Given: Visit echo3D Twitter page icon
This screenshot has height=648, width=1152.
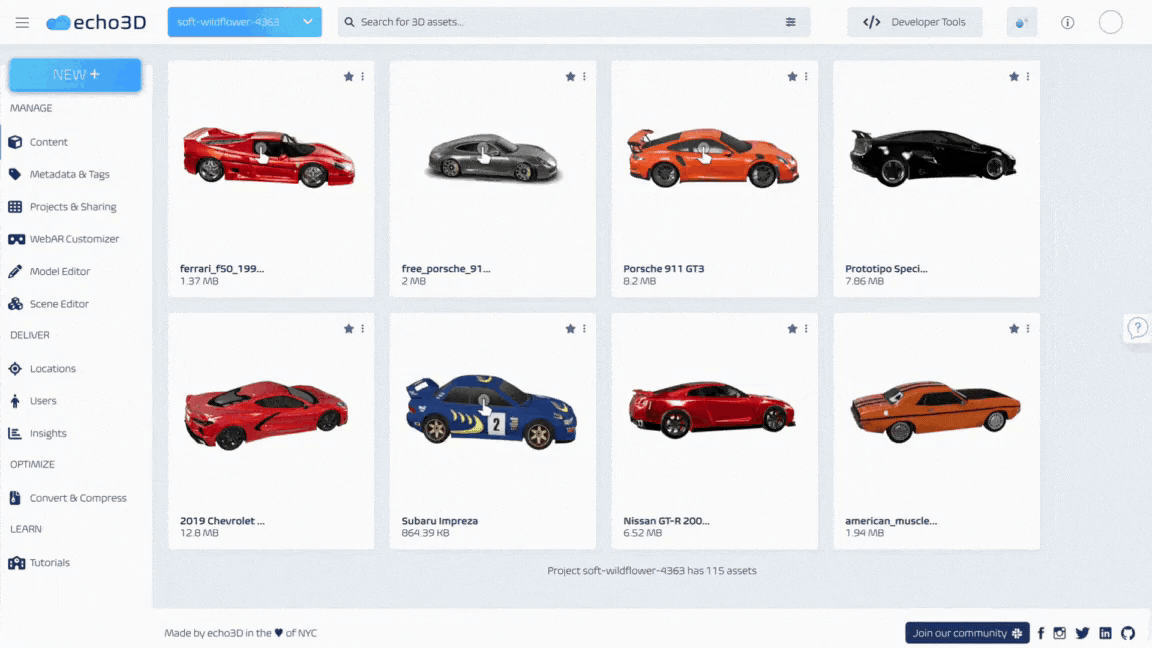Looking at the screenshot, I should pyautogui.click(x=1082, y=633).
